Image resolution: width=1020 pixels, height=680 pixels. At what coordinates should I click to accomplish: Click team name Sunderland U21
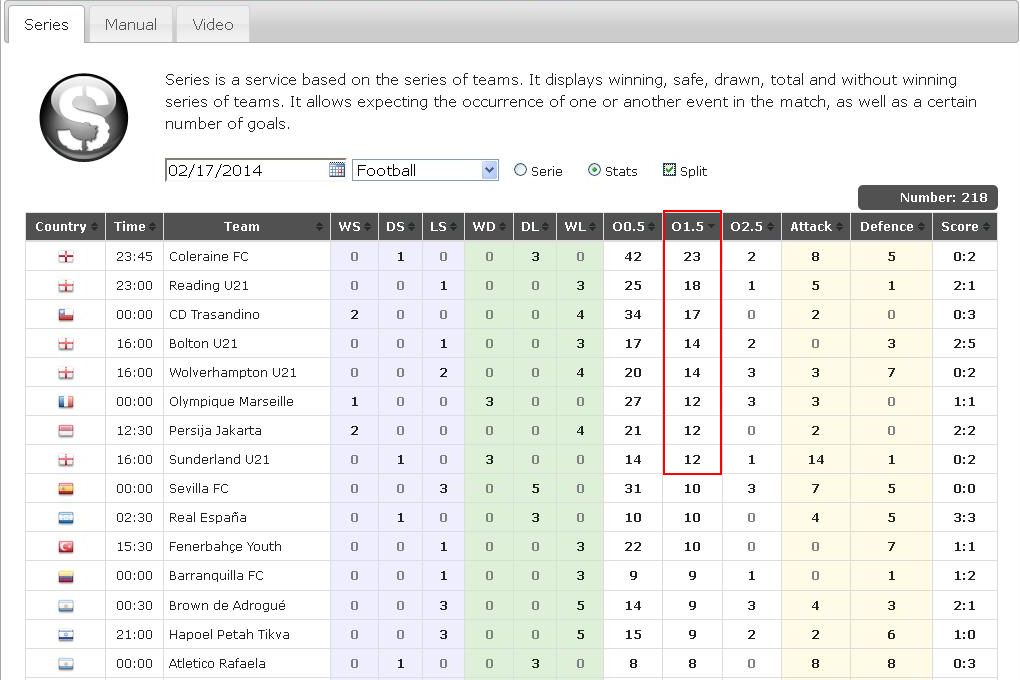pos(219,459)
